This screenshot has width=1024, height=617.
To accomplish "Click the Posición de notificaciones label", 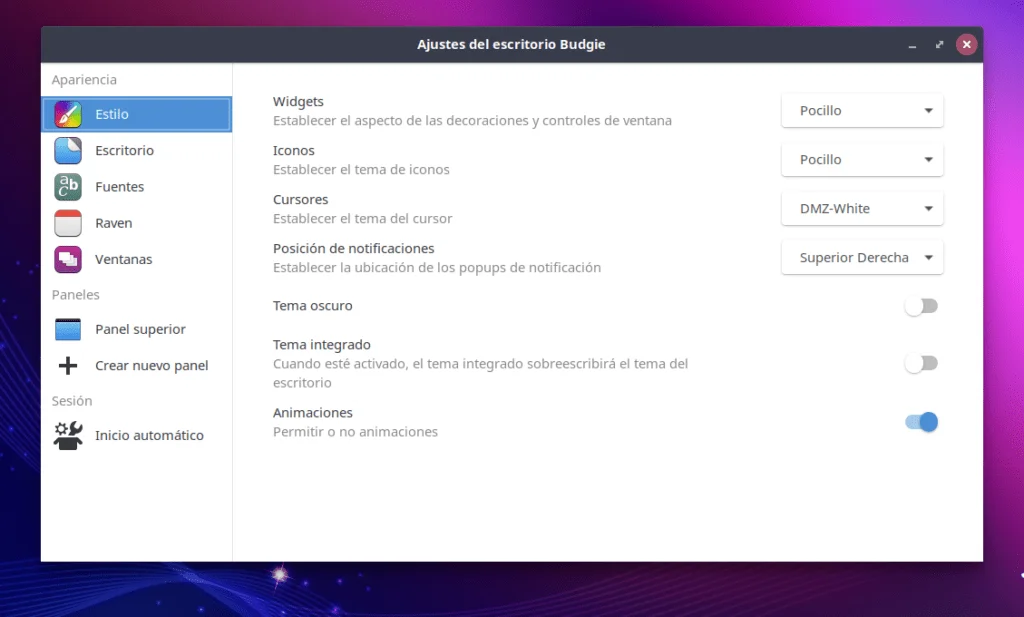I will click(353, 248).
